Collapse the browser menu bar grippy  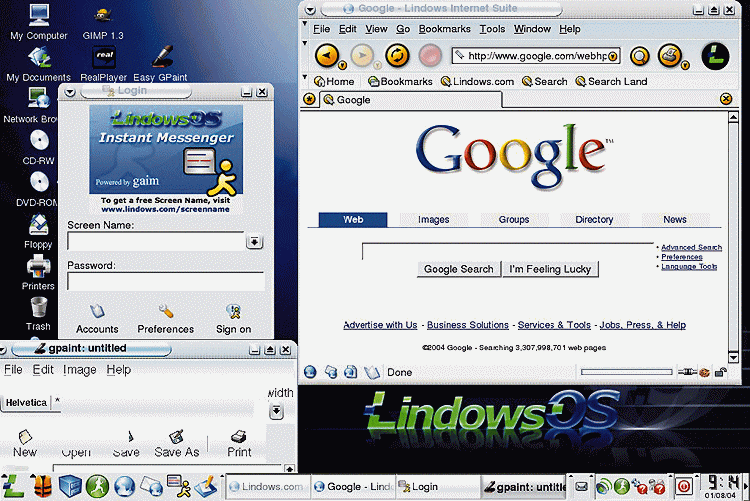[305, 23]
